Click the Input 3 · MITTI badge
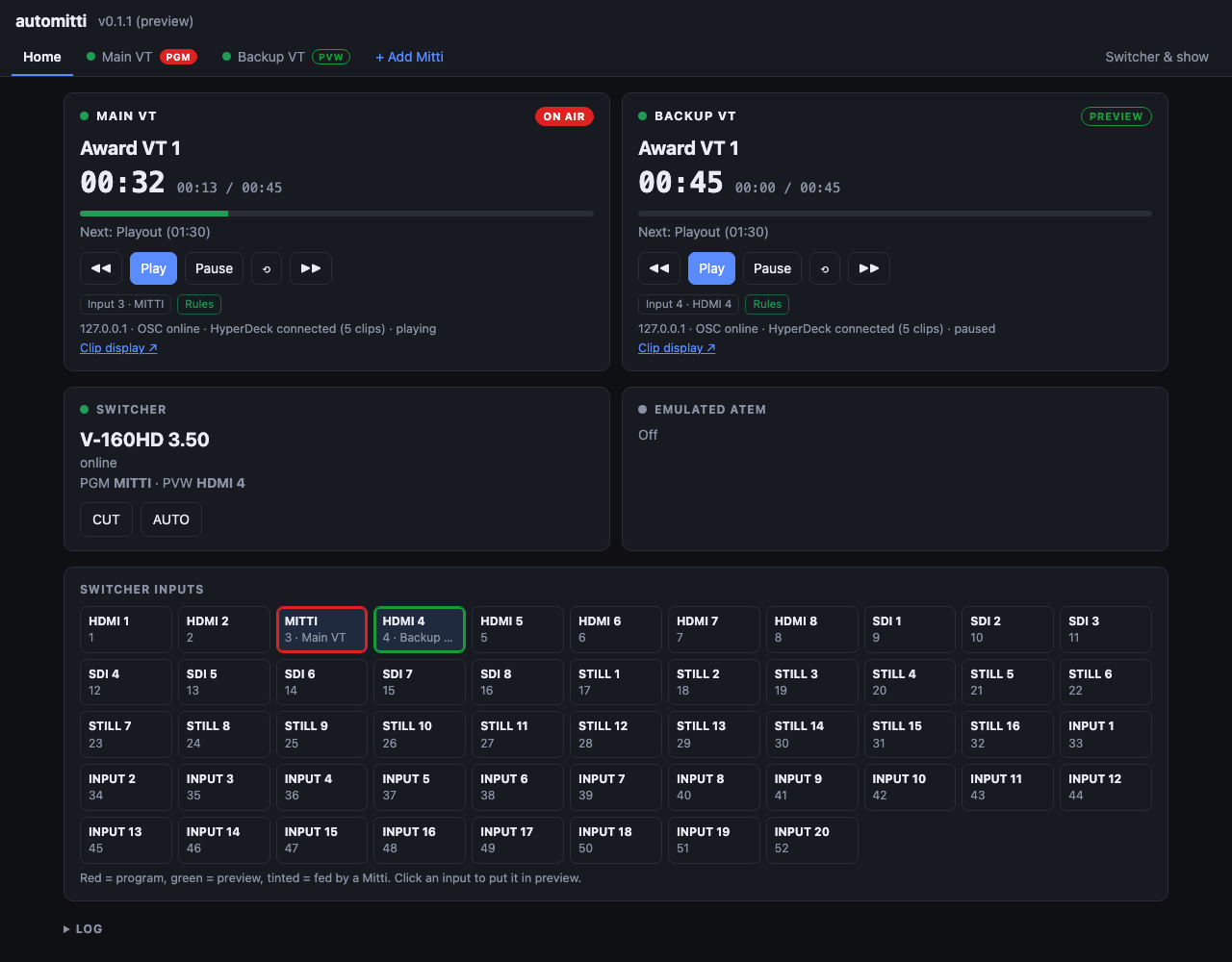Viewport: 1232px width, 962px height. click(126, 304)
